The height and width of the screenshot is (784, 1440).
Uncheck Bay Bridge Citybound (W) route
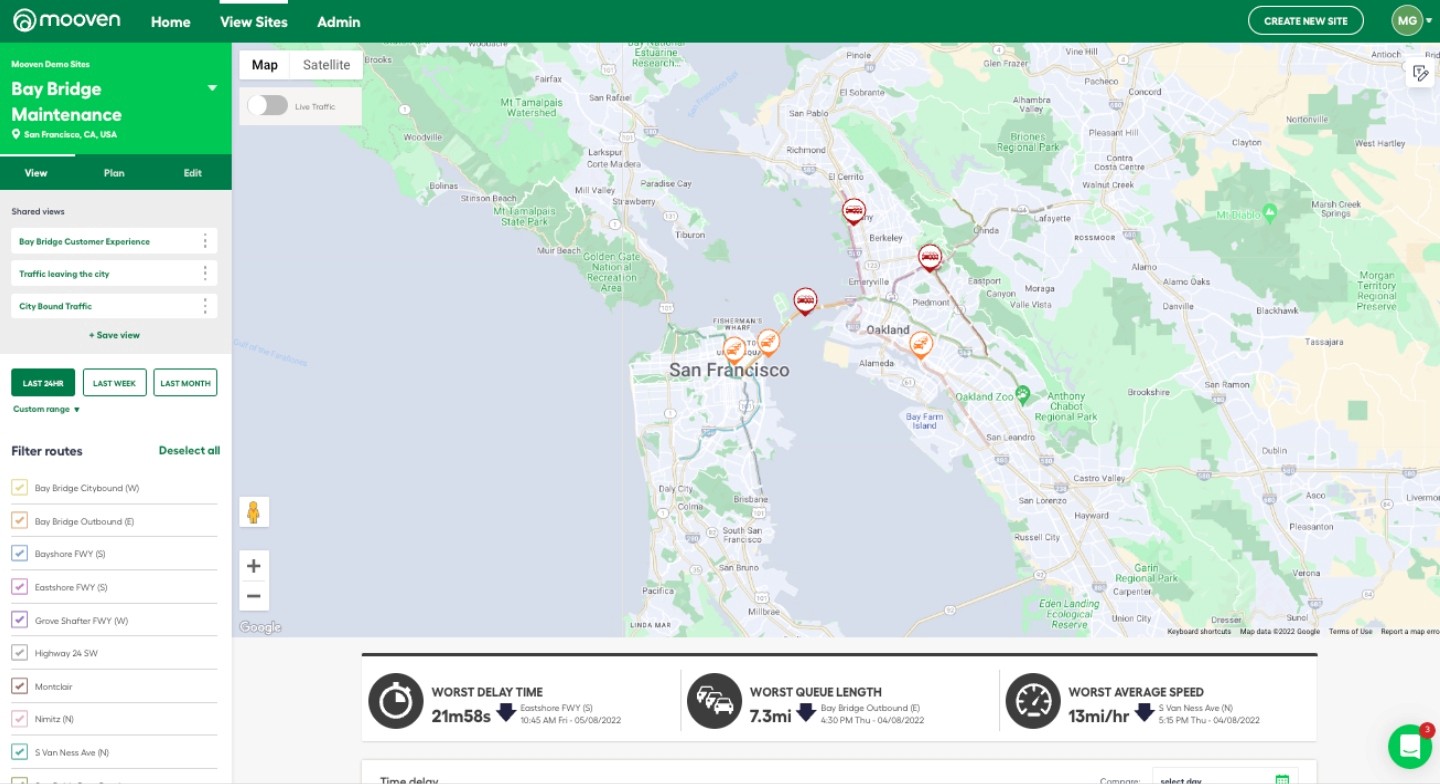19,488
